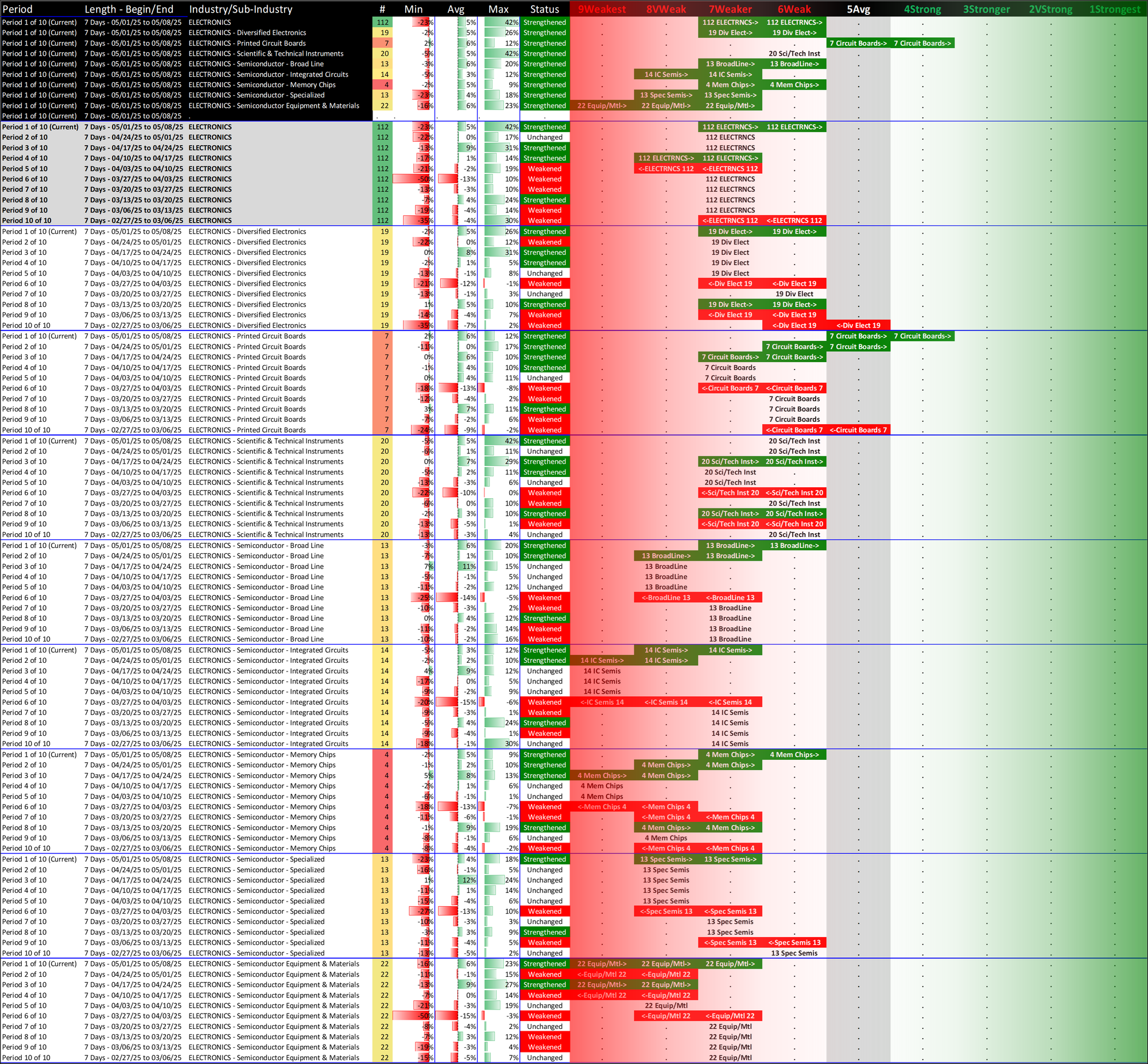Viewport: 1148px width, 1064px height.
Task: Select the 7Weaker column header
Action: point(730,9)
